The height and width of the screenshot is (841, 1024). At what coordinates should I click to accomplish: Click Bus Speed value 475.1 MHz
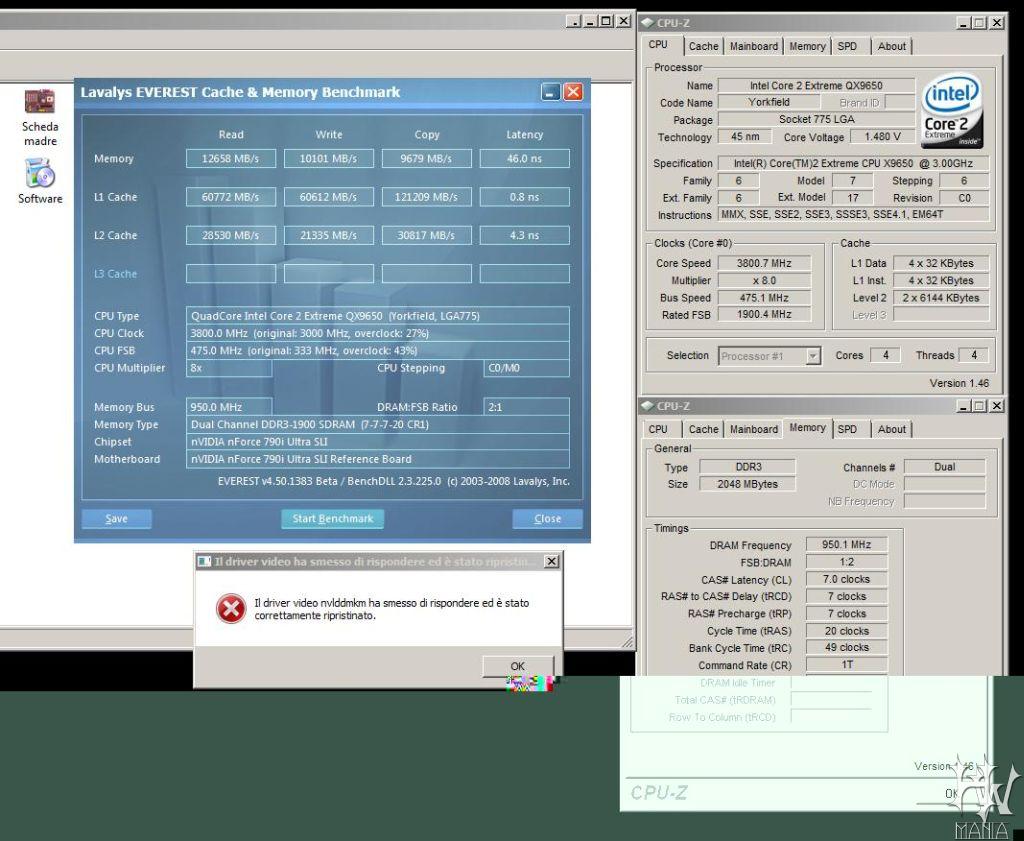[x=764, y=298]
